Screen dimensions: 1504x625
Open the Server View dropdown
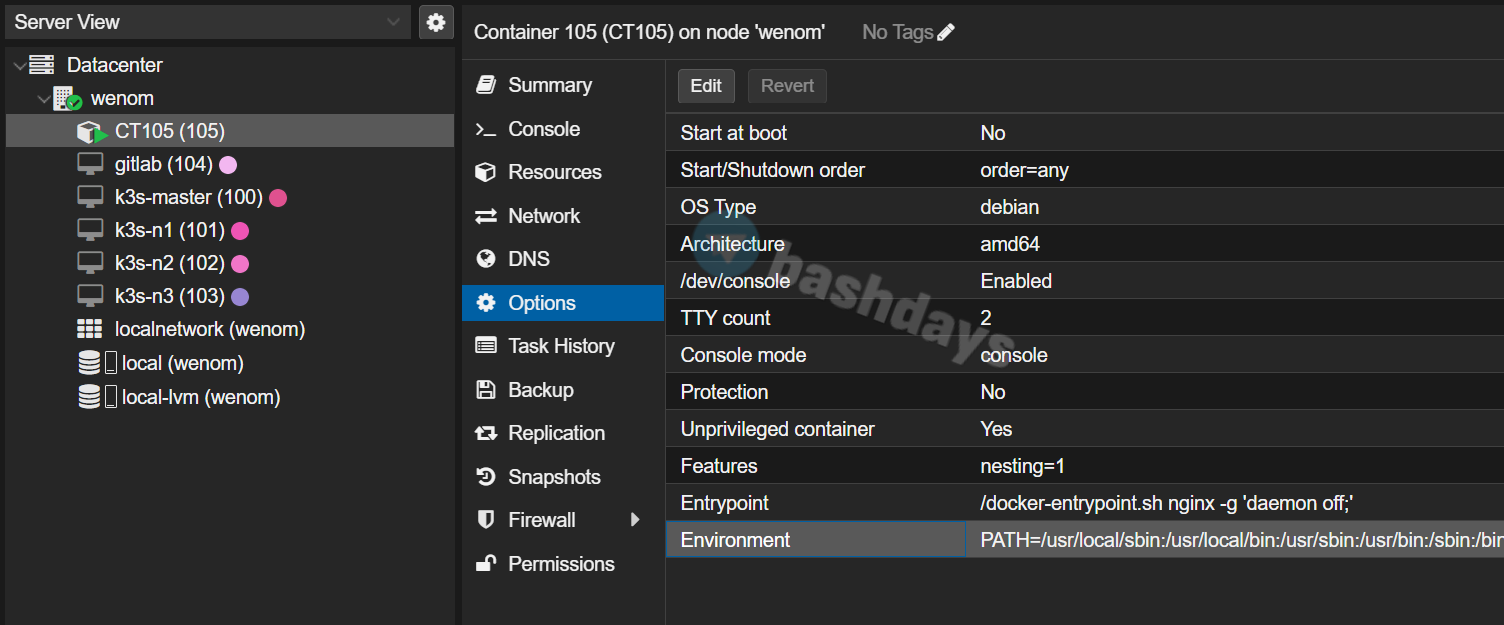coord(392,22)
